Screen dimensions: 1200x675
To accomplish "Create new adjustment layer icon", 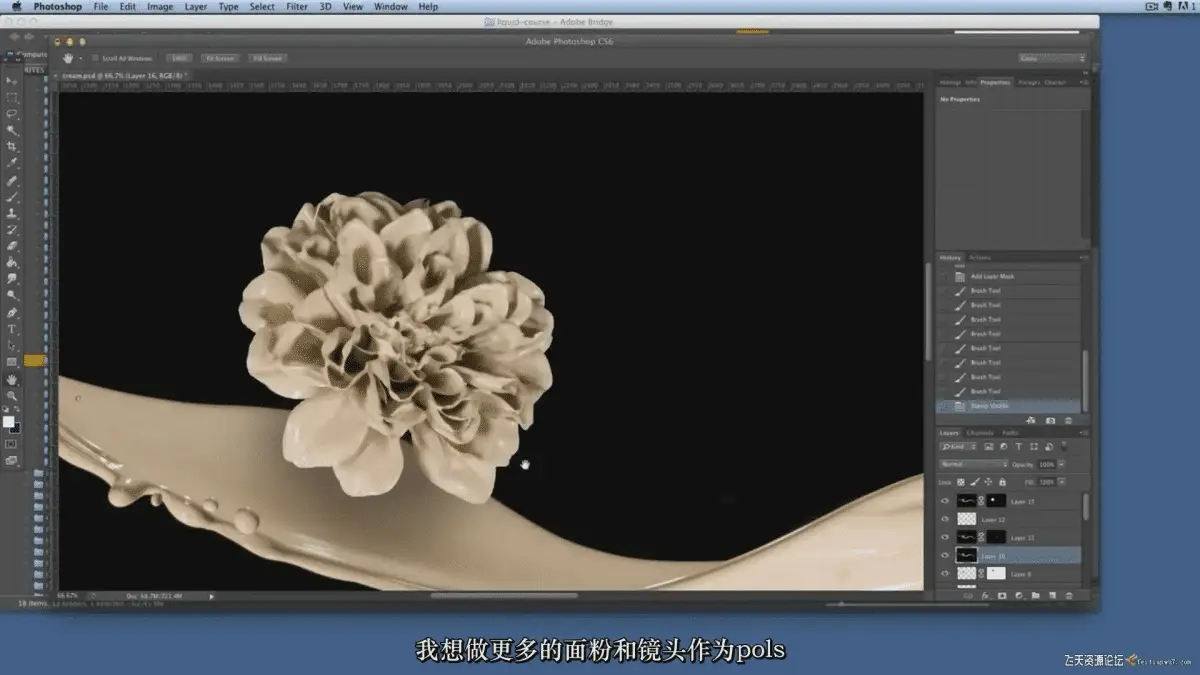I will coord(1019,596).
